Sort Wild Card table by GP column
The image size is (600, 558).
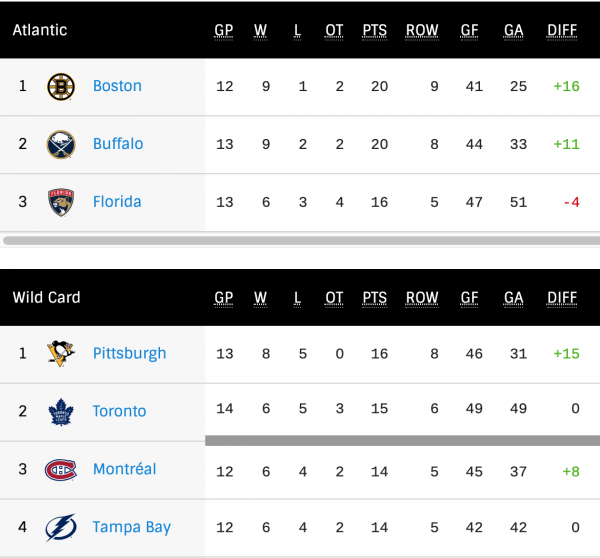224,298
